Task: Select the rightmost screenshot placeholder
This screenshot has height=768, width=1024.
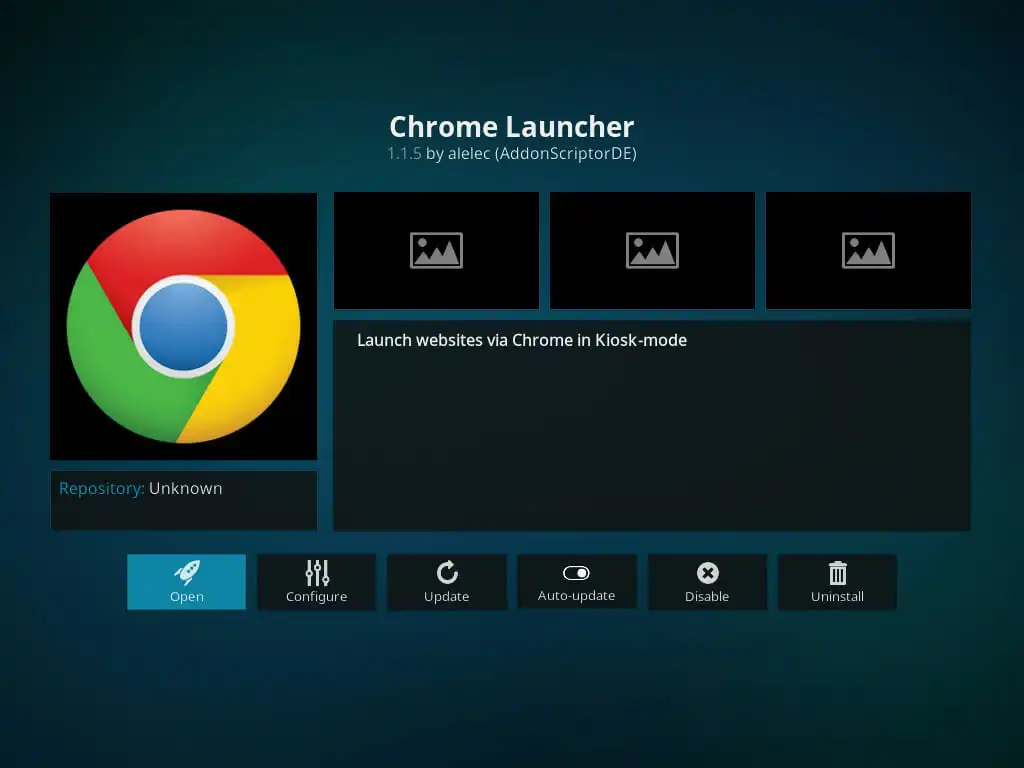Action: [868, 250]
